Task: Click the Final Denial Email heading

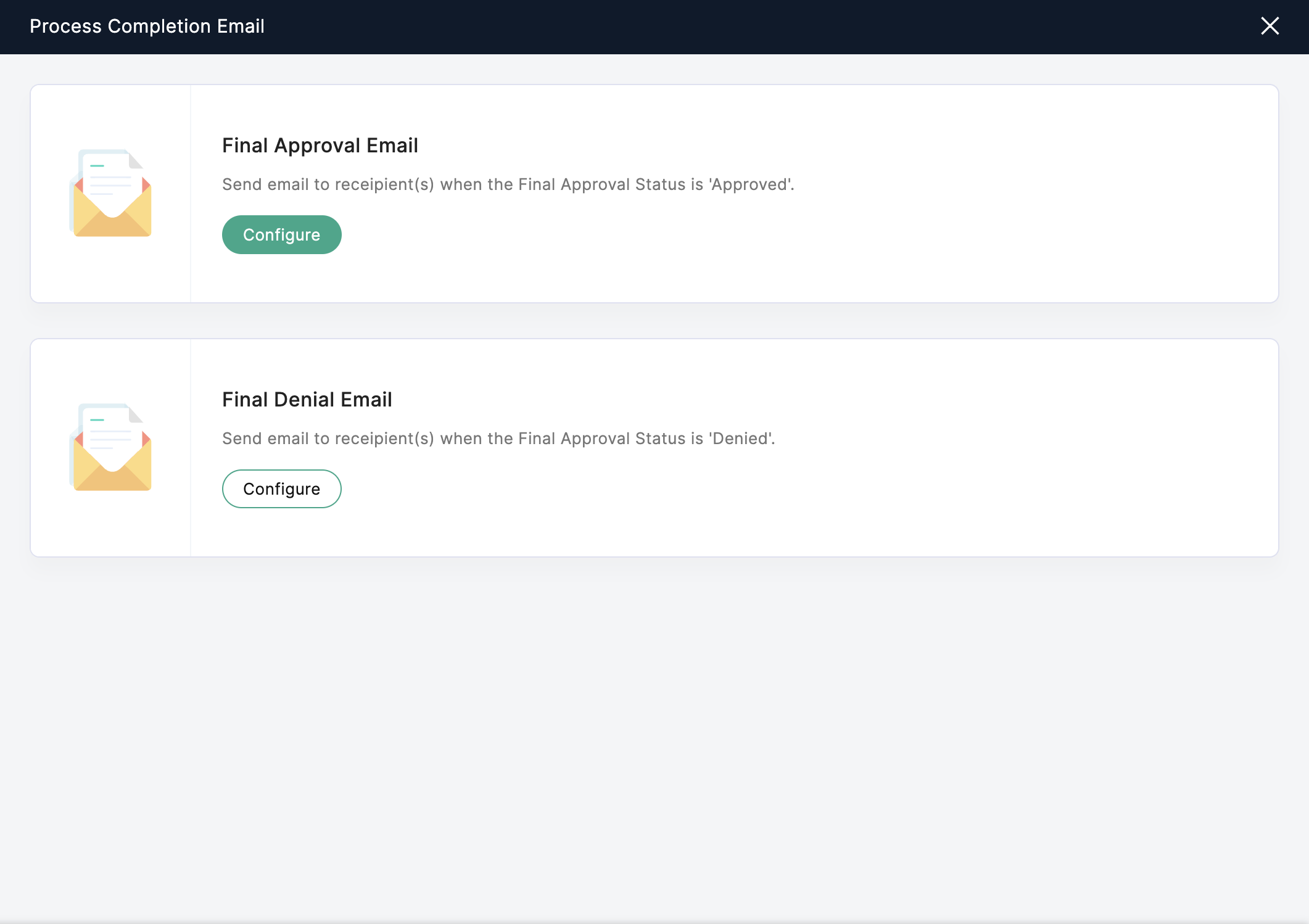Action: click(x=307, y=400)
